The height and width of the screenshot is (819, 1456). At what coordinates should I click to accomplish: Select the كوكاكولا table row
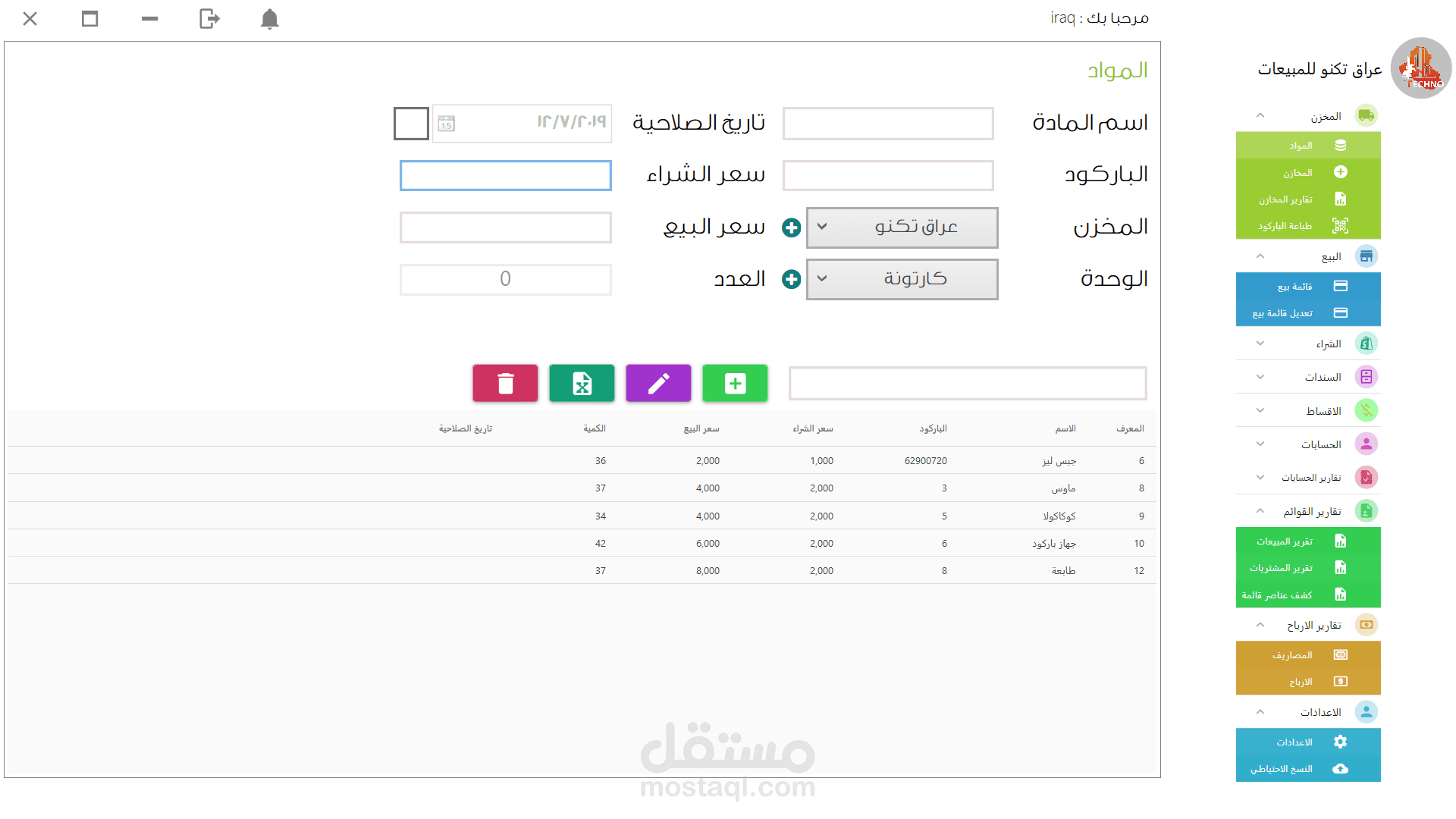[1059, 516]
